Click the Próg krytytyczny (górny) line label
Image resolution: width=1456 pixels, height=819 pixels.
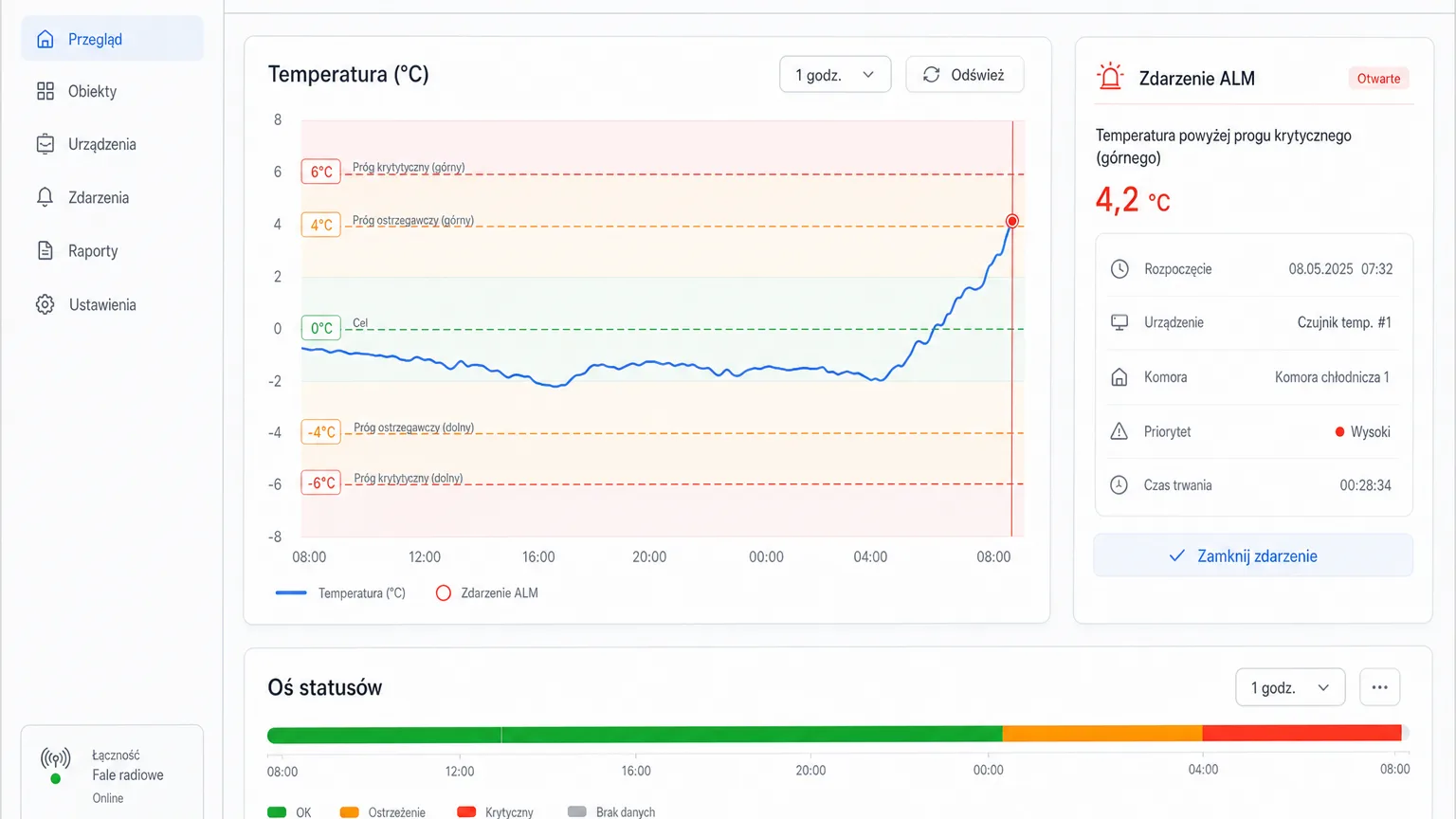tap(409, 167)
